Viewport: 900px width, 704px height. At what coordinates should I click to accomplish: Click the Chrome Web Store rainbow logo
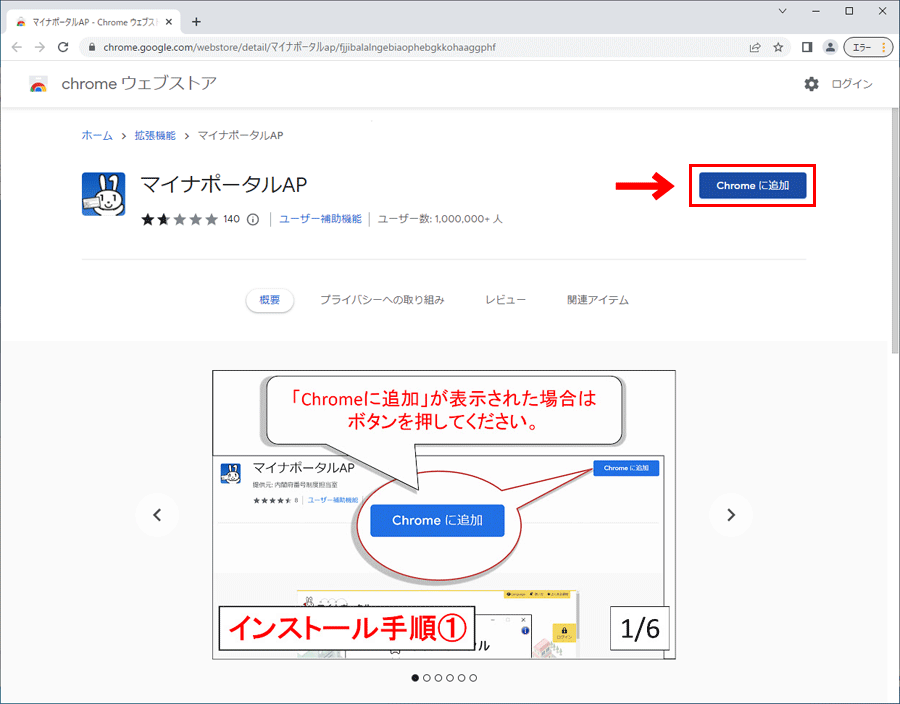[x=38, y=84]
